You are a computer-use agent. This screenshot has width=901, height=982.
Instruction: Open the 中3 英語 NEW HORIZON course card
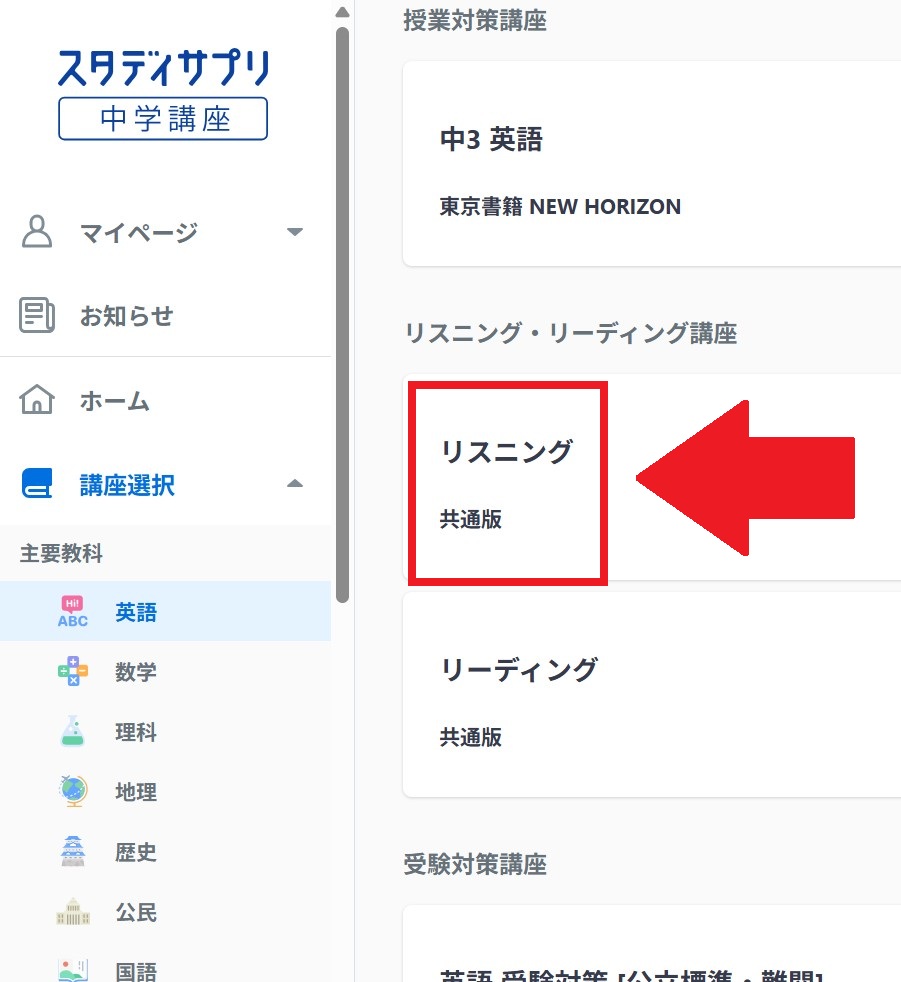(x=650, y=165)
